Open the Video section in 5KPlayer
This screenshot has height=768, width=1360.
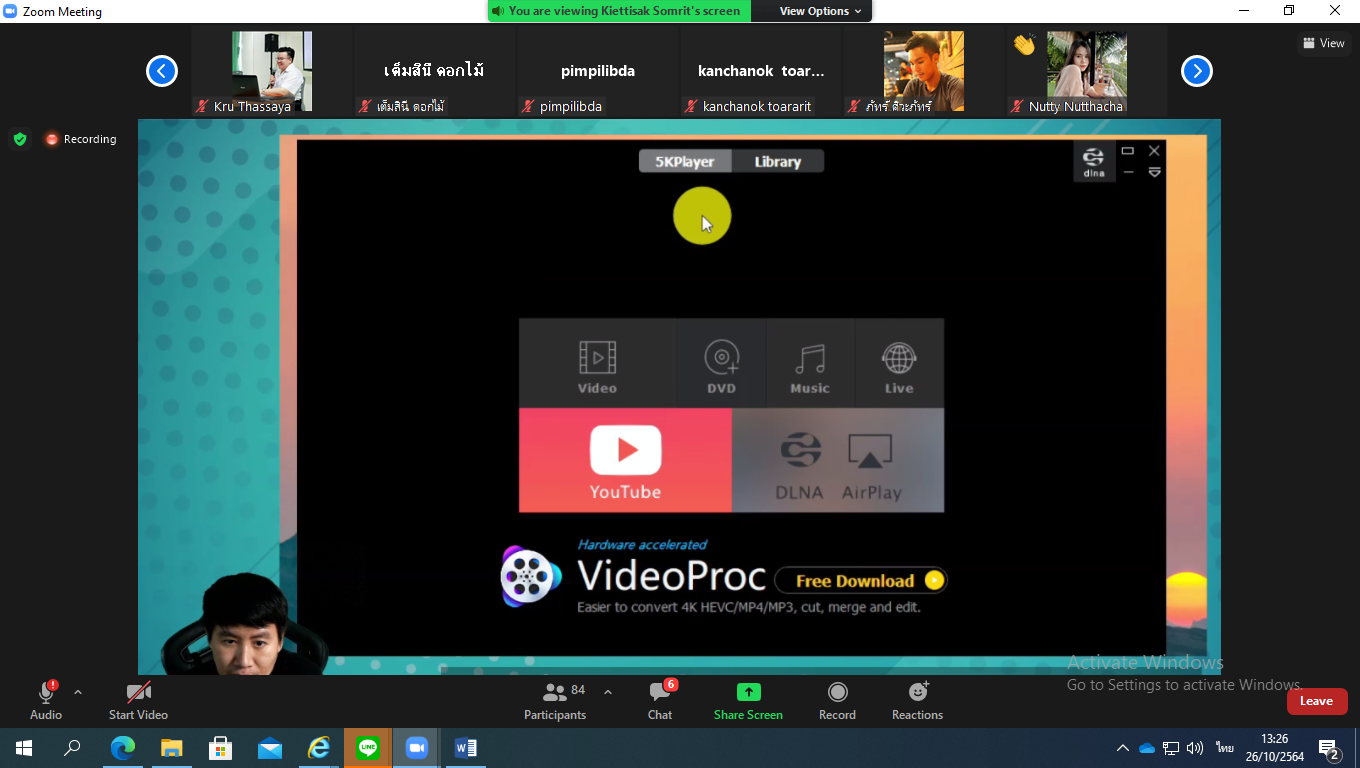coord(597,364)
